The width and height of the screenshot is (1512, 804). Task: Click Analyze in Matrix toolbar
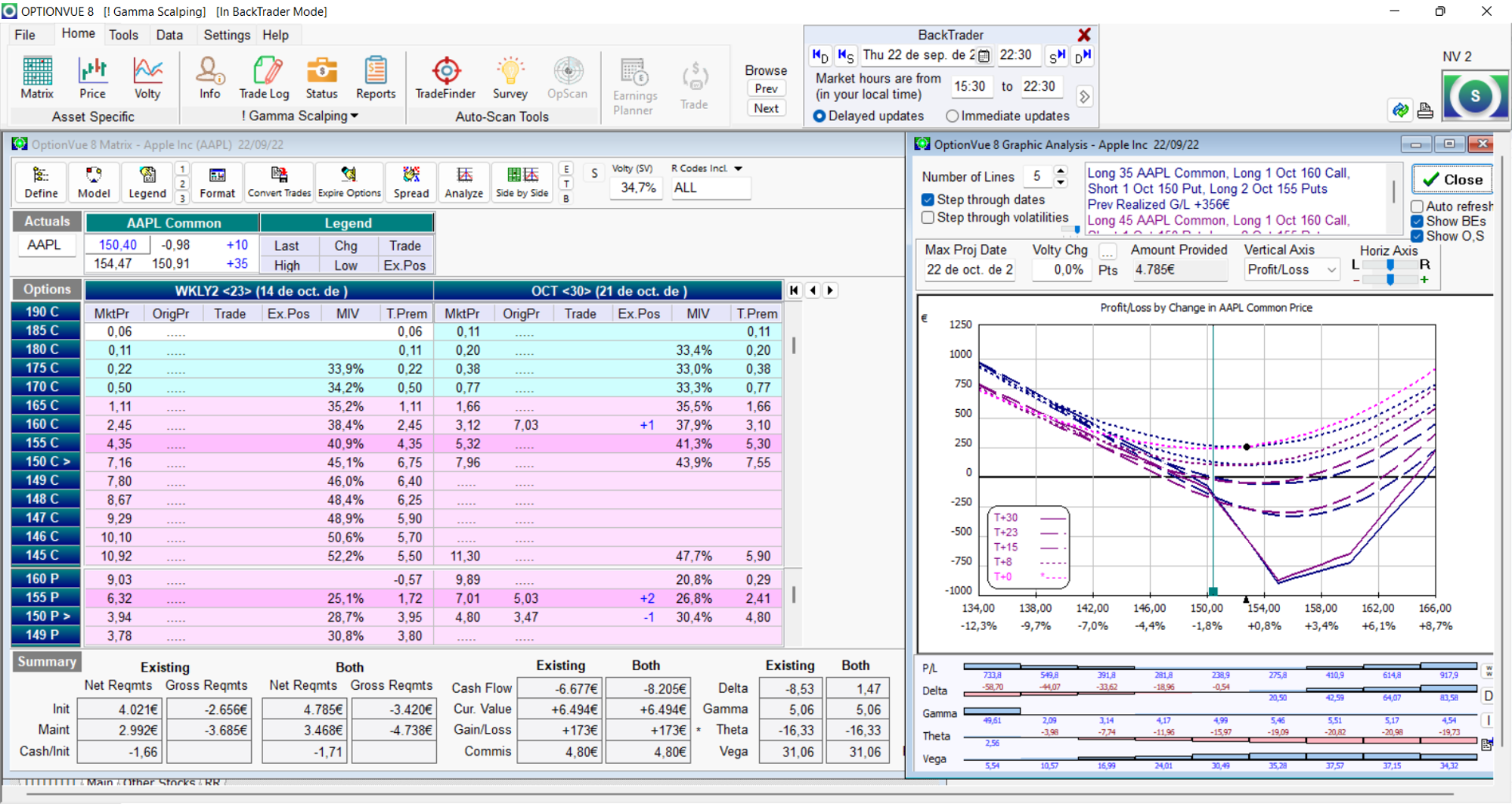point(464,183)
